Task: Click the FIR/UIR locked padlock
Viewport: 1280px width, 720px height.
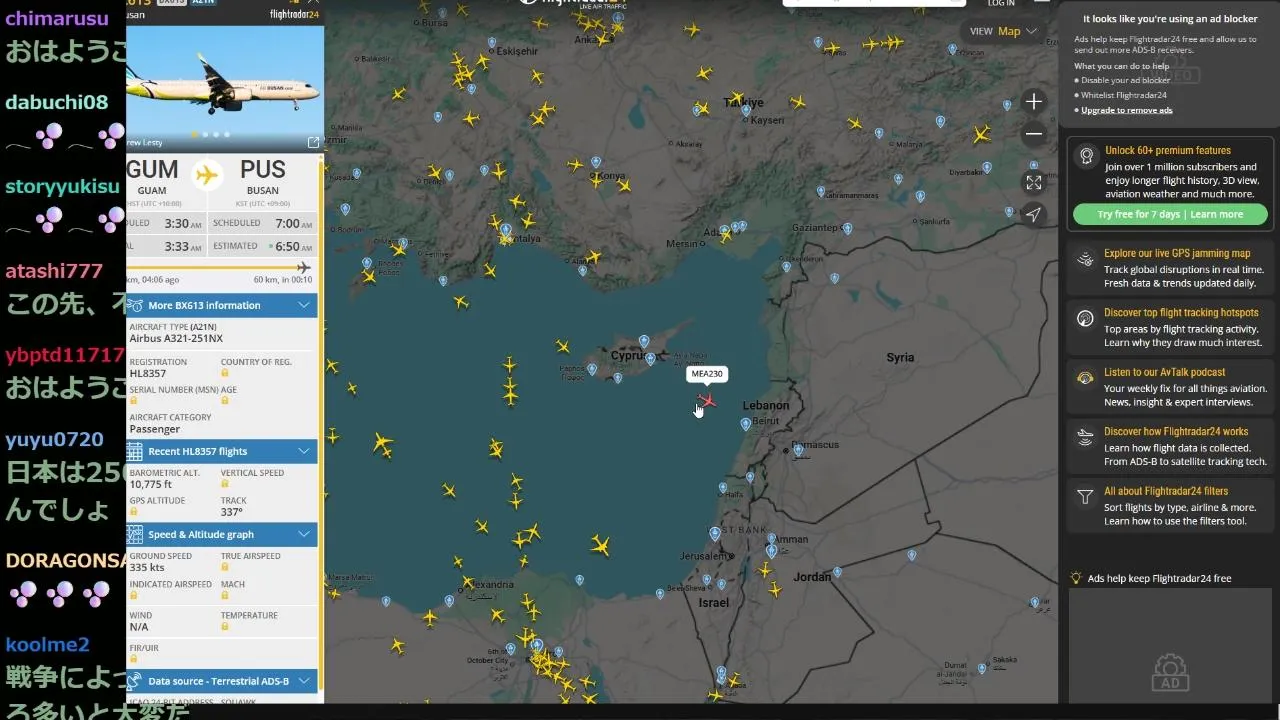Action: coord(133,658)
